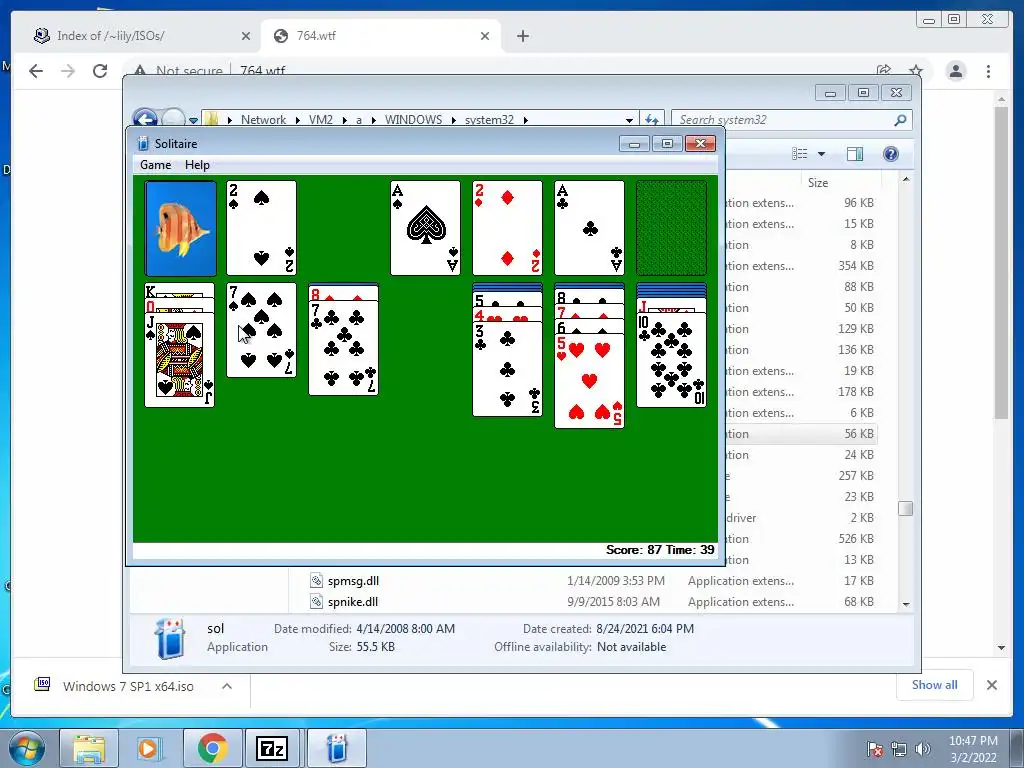Go back in Chrome browser
1024x768 pixels.
click(x=36, y=71)
